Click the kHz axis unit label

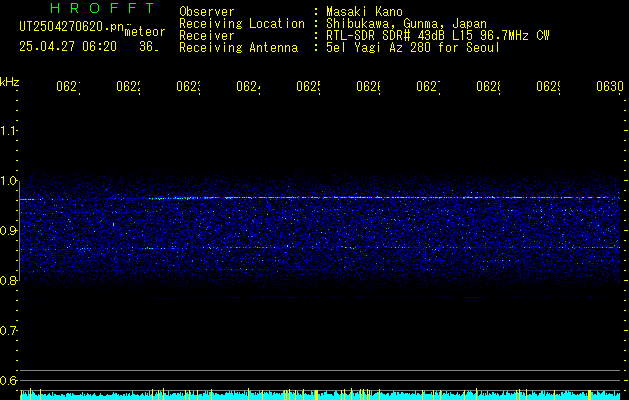click(x=9, y=82)
